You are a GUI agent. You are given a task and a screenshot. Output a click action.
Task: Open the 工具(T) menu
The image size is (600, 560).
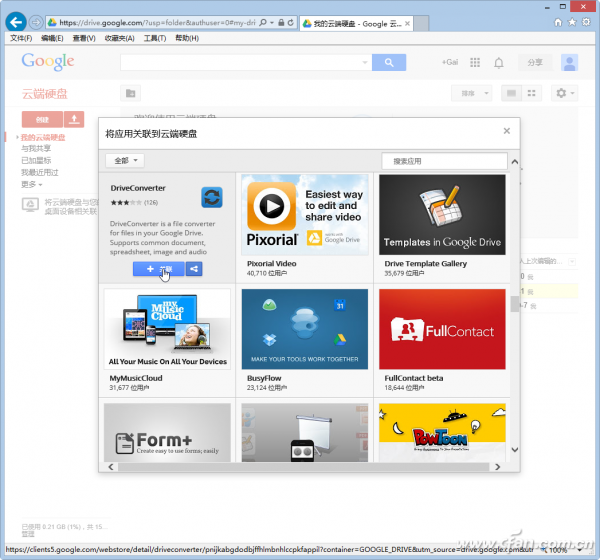(x=155, y=38)
